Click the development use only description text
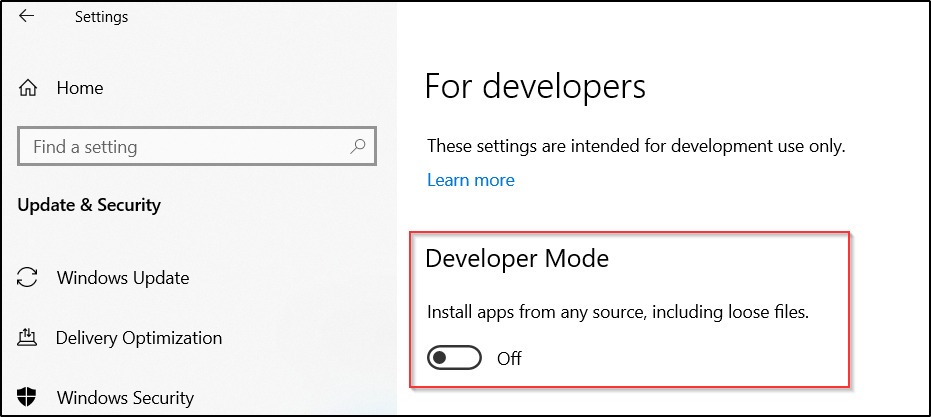This screenshot has height=417, width=931. click(636, 146)
